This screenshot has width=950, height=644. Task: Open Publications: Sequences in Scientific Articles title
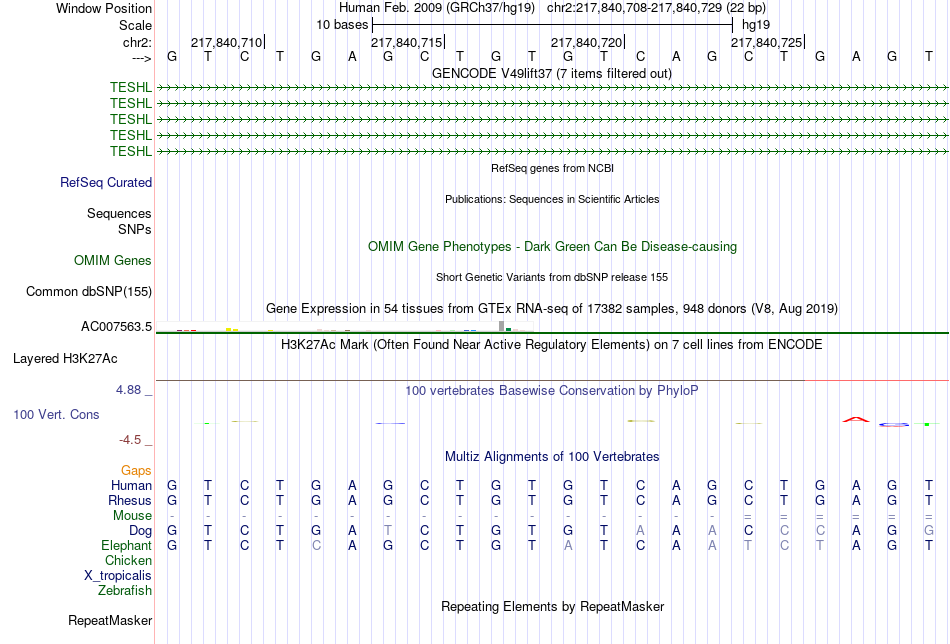coord(552,199)
